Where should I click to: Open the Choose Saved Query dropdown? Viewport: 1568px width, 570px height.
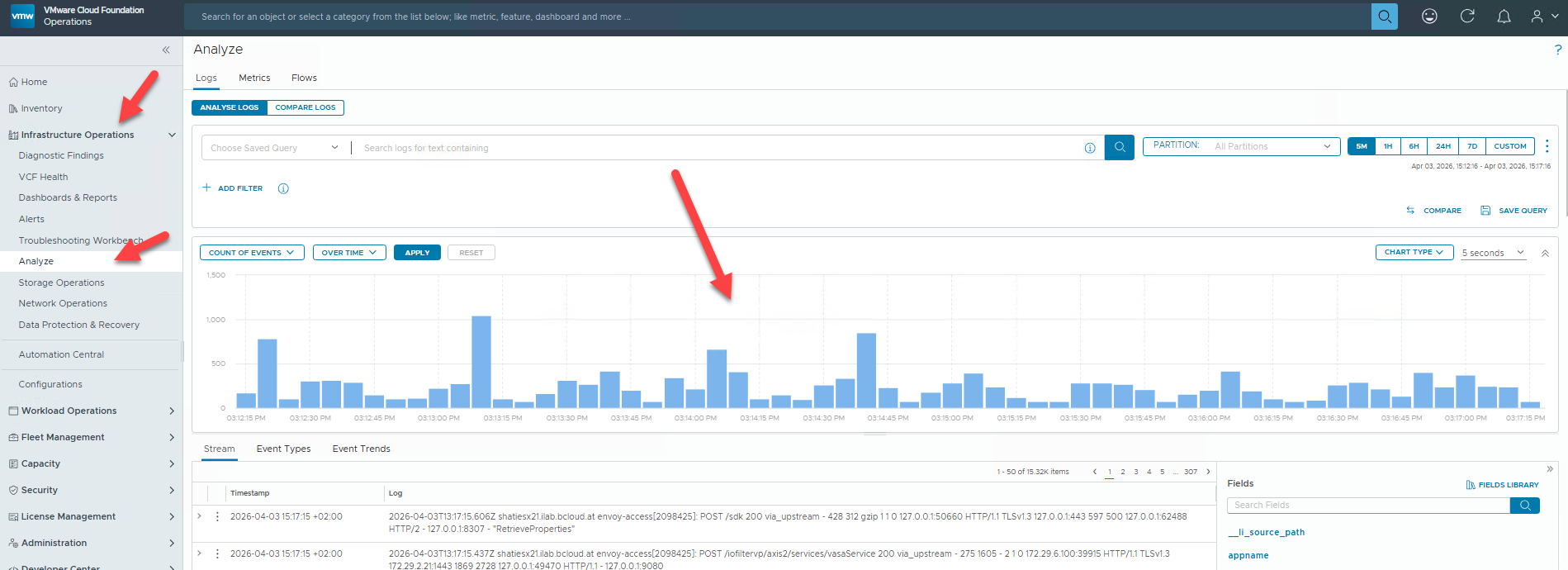point(274,148)
